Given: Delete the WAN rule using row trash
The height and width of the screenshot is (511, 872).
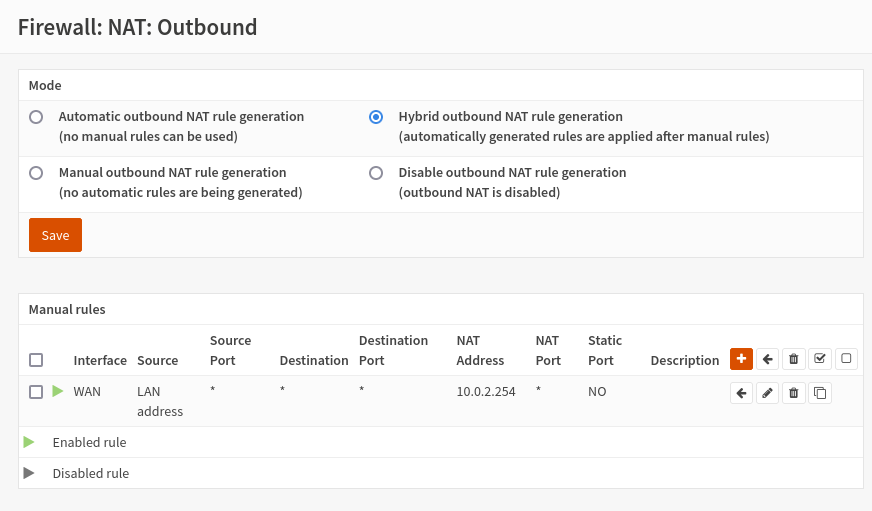Looking at the screenshot, I should pyautogui.click(x=793, y=393).
